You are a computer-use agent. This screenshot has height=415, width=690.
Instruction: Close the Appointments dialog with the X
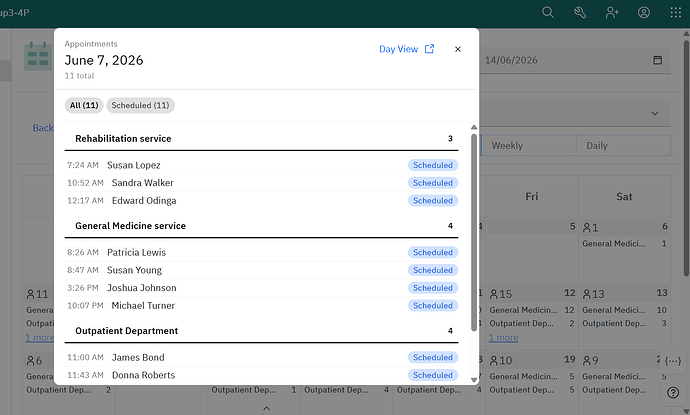pyautogui.click(x=458, y=49)
